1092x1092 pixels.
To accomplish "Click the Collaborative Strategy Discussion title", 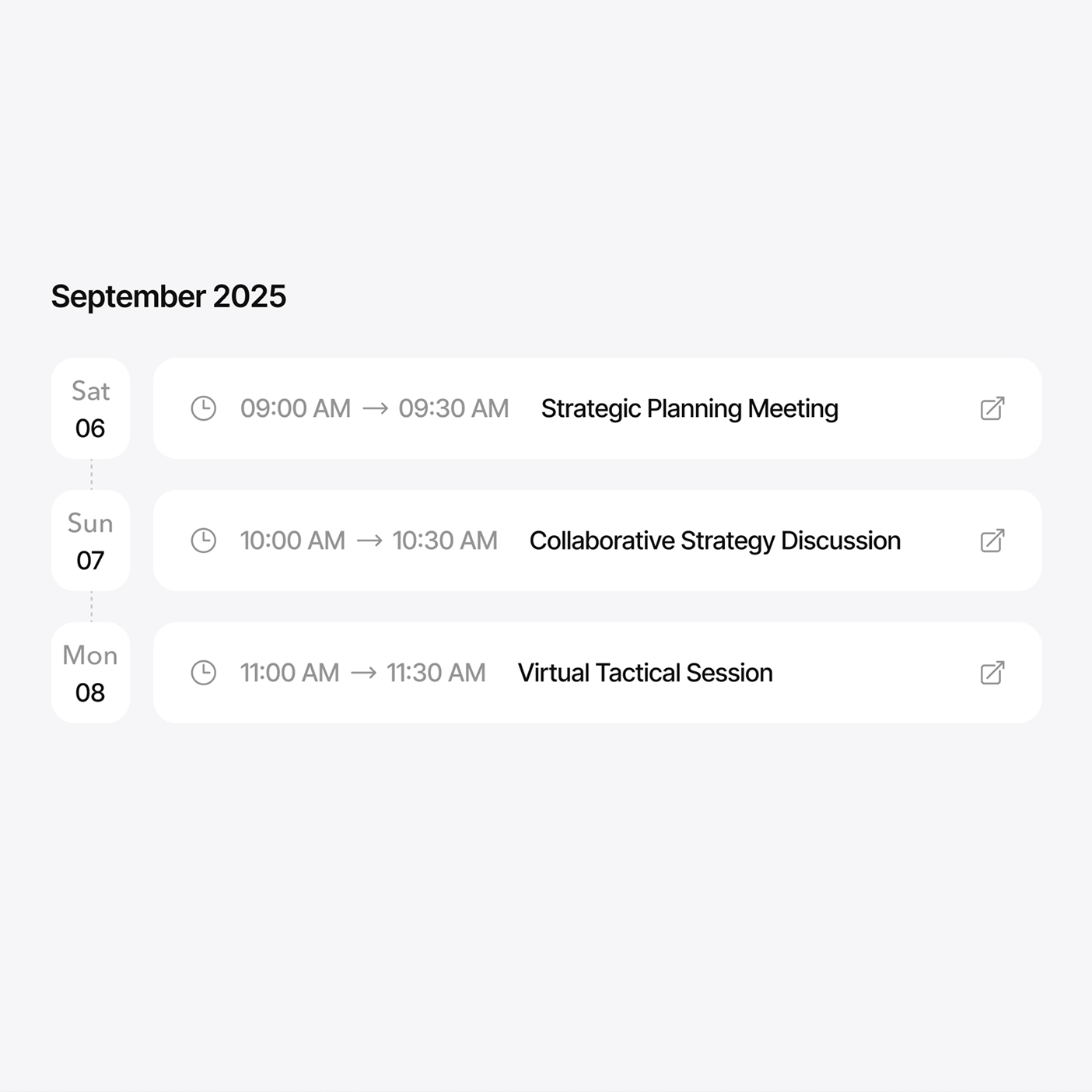I will 715,541.
